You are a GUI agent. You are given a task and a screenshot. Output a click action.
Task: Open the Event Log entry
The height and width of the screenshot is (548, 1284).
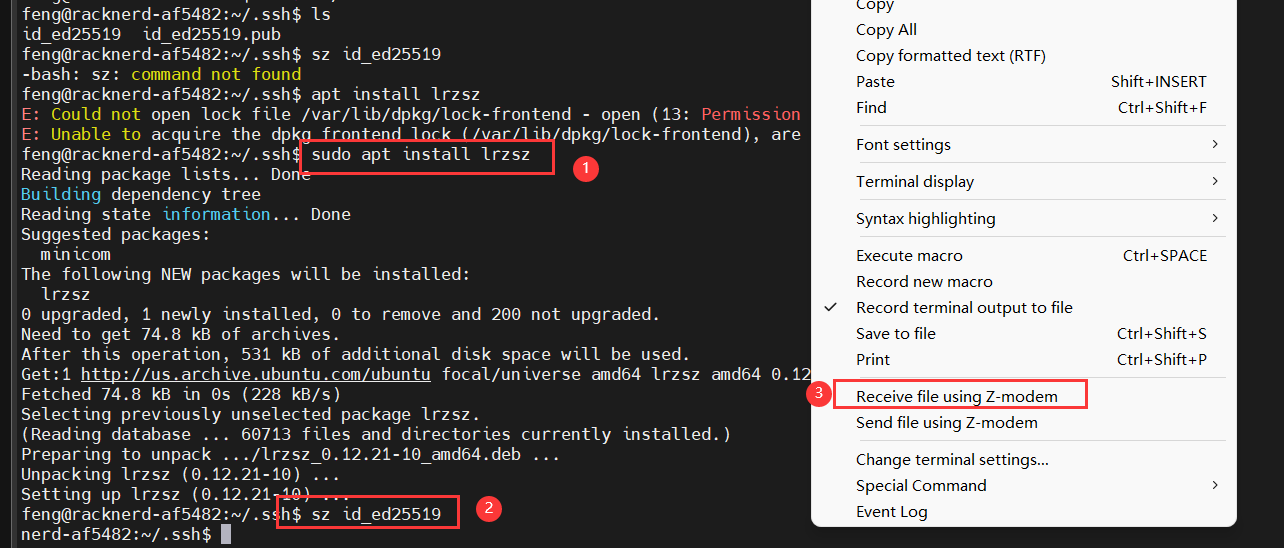tap(891, 512)
